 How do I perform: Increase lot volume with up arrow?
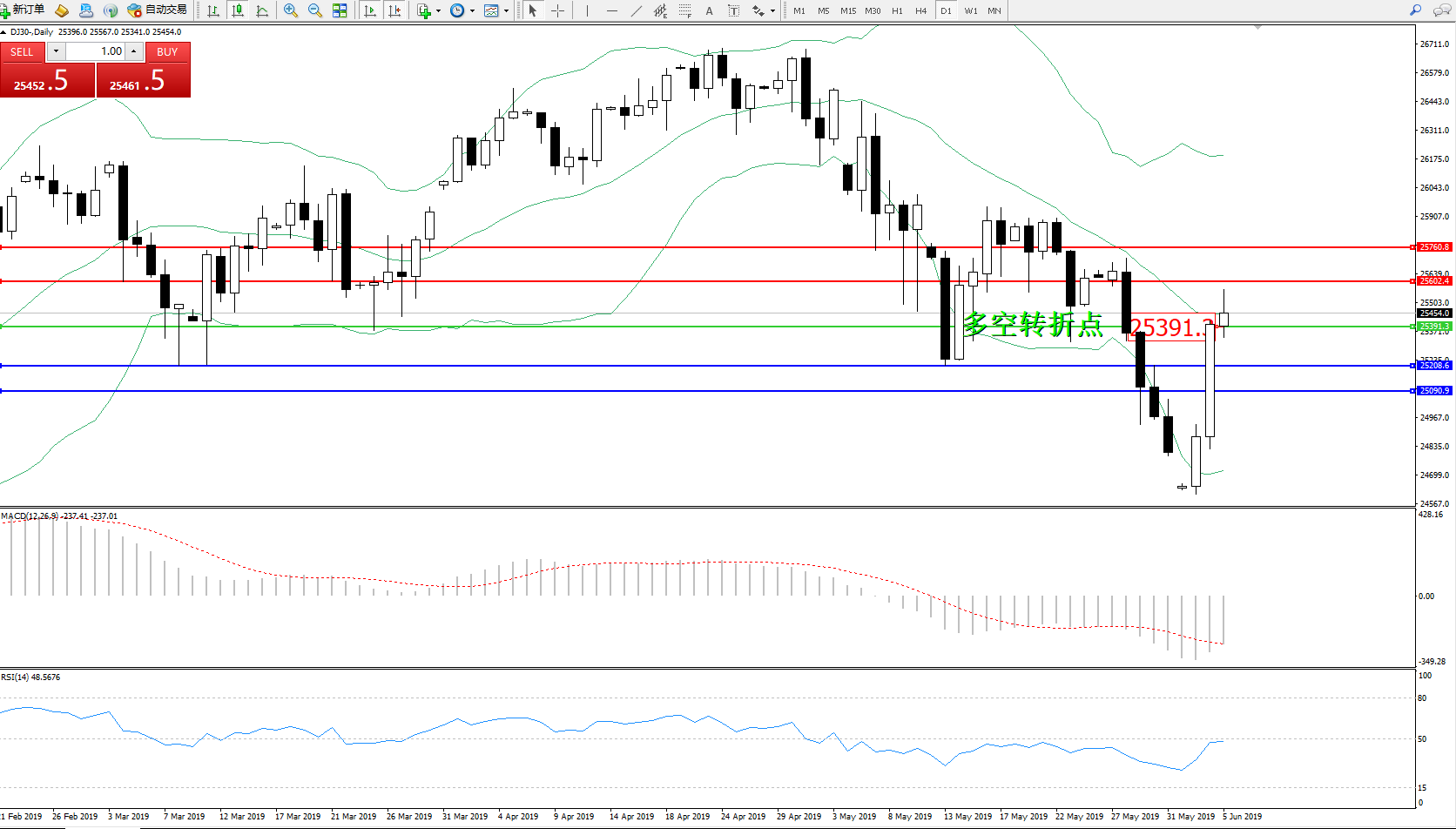click(134, 51)
